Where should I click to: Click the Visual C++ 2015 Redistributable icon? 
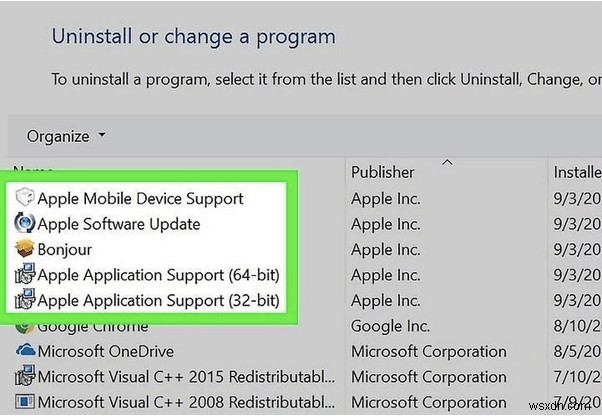coord(25,376)
